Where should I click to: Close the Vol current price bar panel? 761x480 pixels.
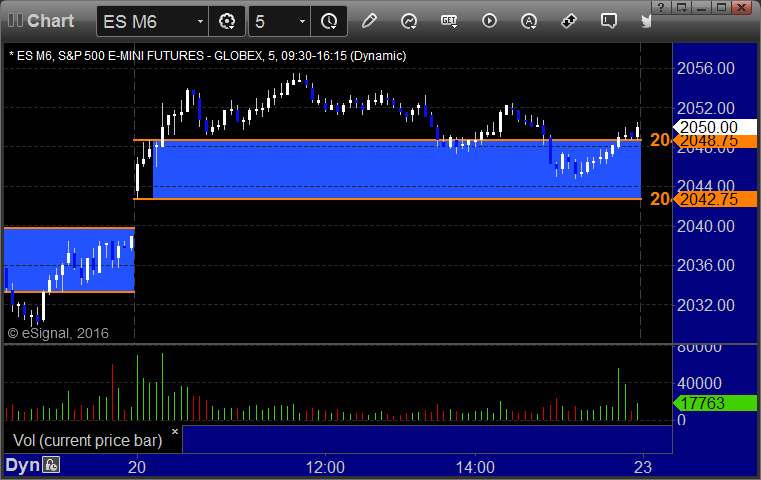point(175,431)
